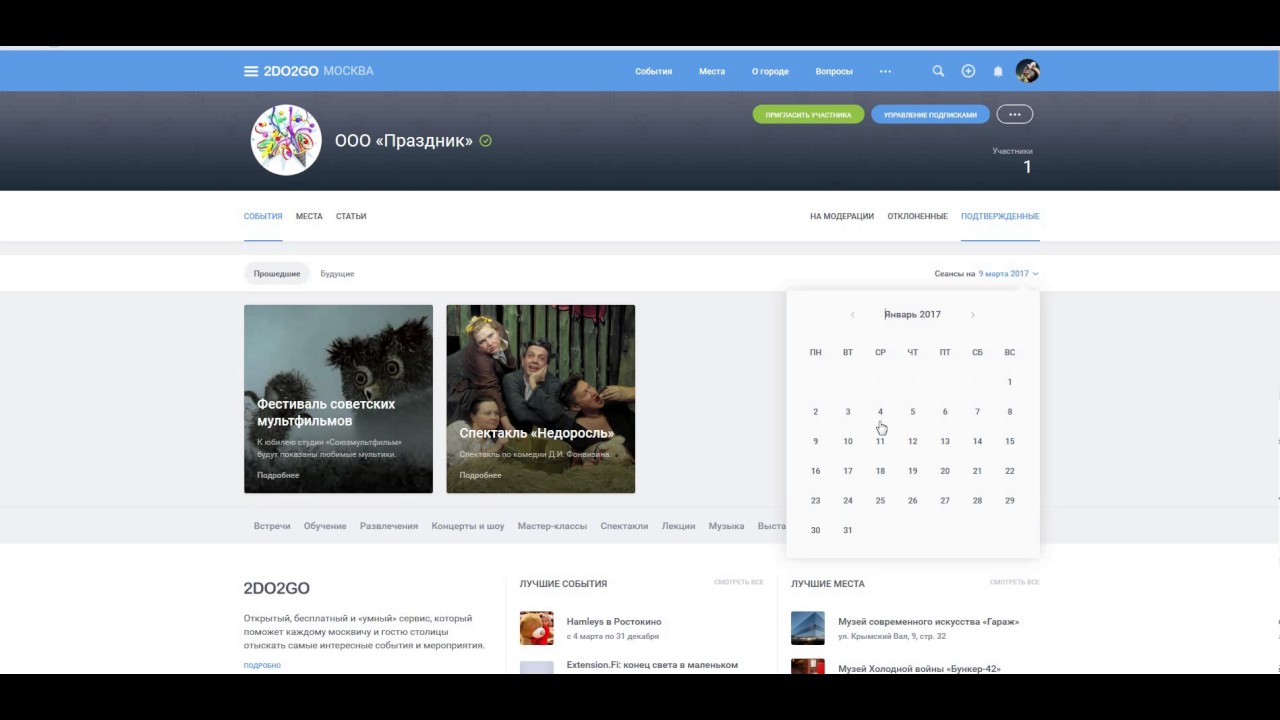Show the Отклоненные list
Image resolution: width=1280 pixels, height=720 pixels.
[x=917, y=216]
